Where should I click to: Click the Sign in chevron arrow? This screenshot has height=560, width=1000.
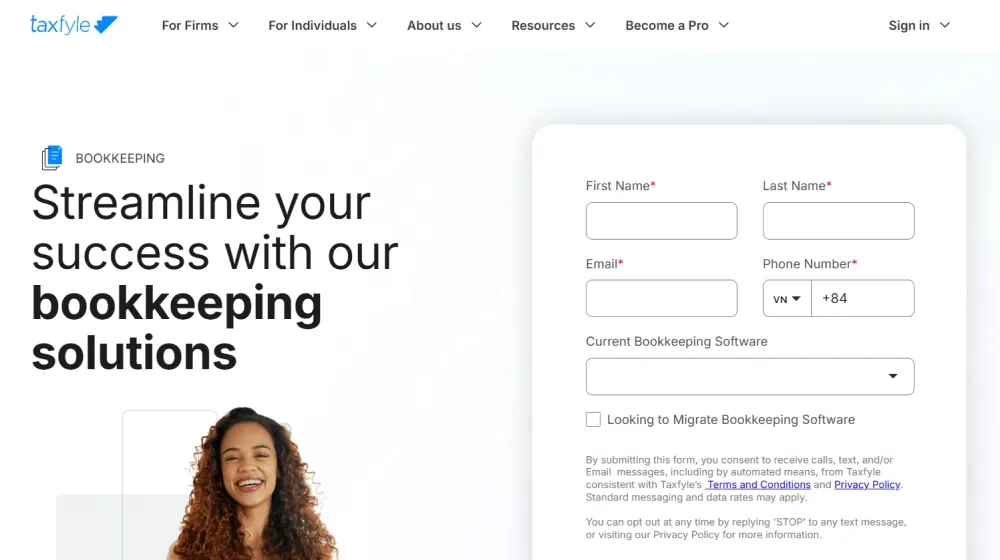[x=945, y=25]
